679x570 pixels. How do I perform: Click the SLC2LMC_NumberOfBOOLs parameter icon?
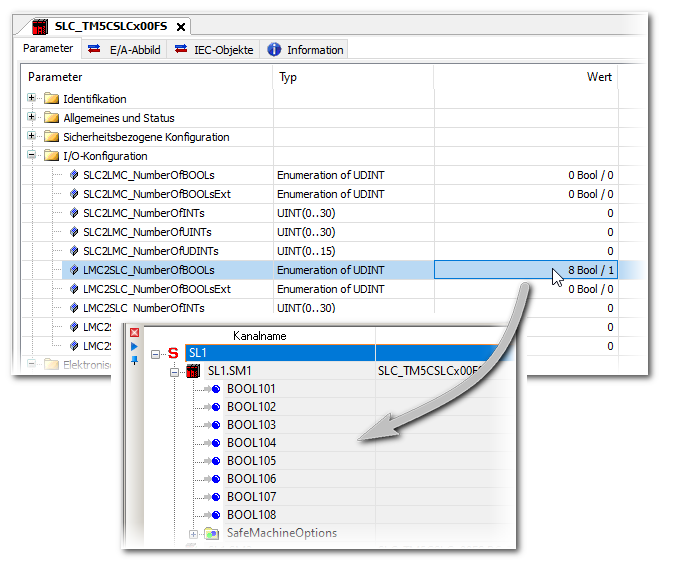coord(73,175)
